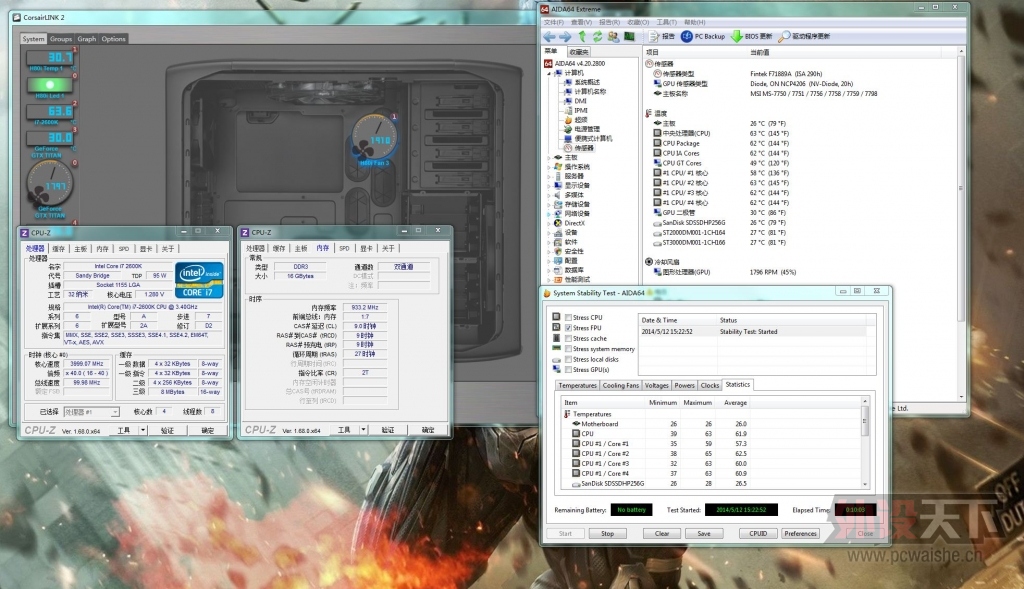The width and height of the screenshot is (1024, 589).
Task: Open 工具 dropdown arrow in left CPU-Z window
Action: (x=143, y=430)
